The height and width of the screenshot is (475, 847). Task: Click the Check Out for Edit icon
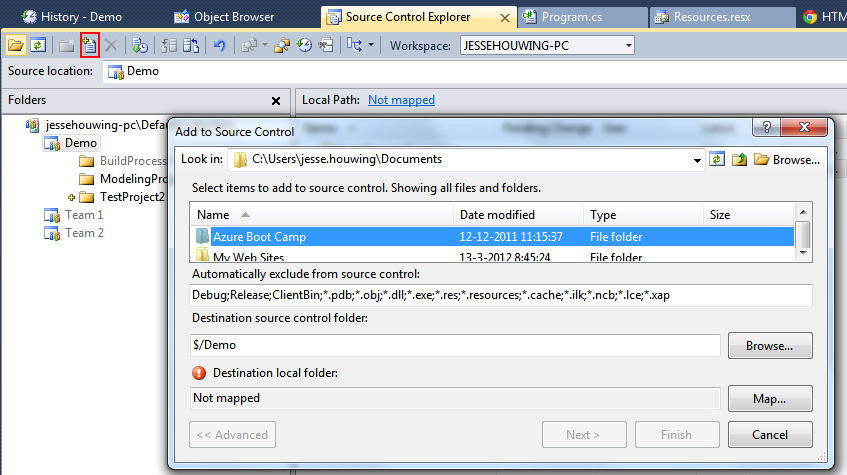[169, 45]
